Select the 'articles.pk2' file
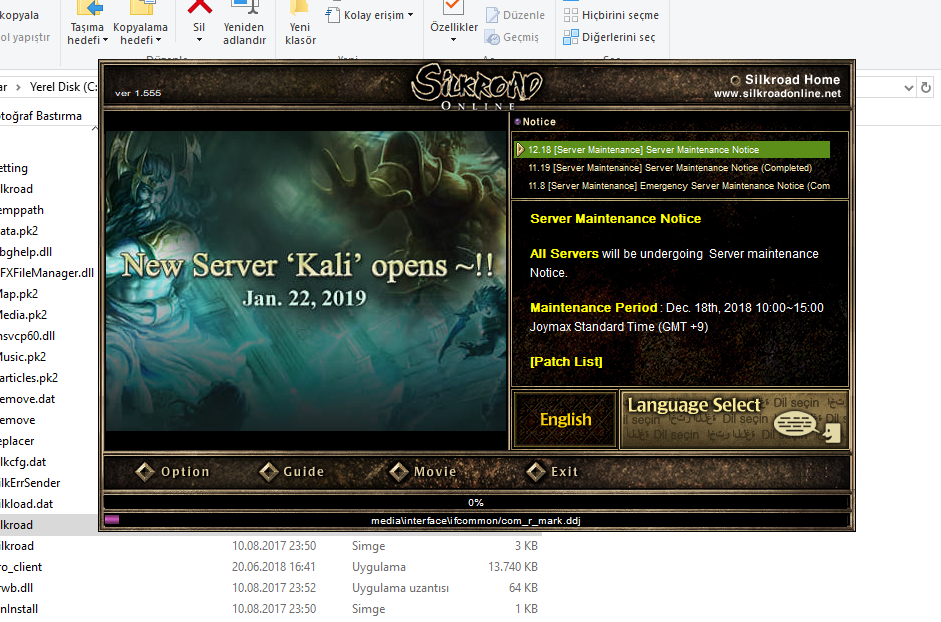 (x=29, y=378)
